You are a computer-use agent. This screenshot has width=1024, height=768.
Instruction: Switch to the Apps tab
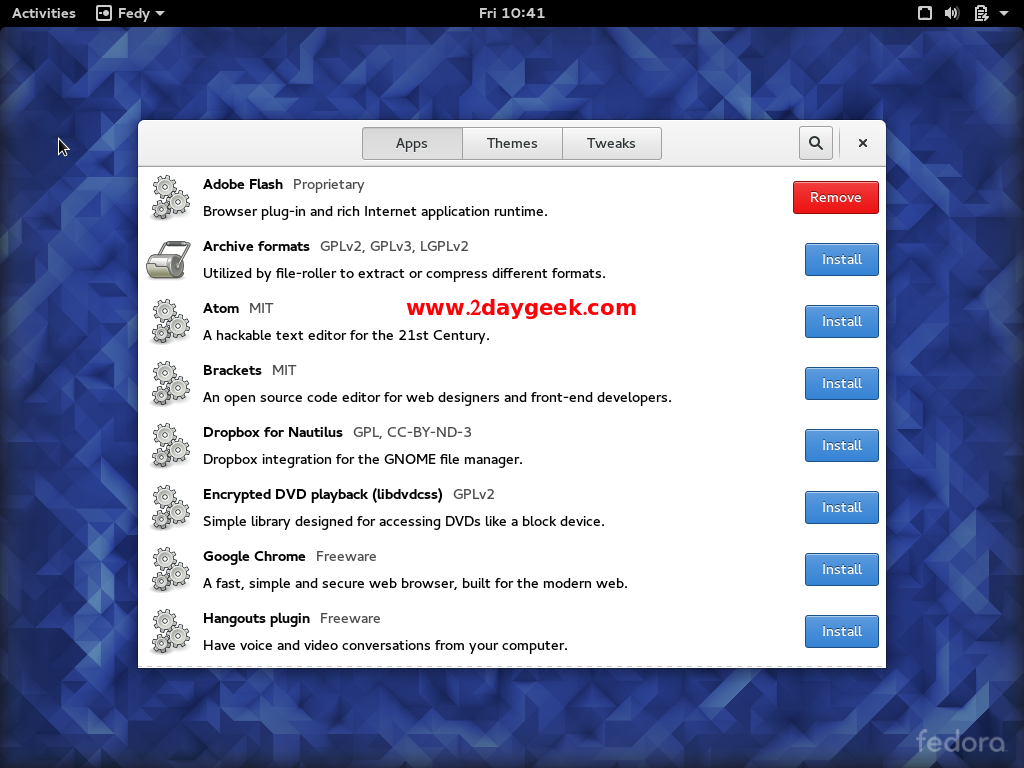(412, 143)
